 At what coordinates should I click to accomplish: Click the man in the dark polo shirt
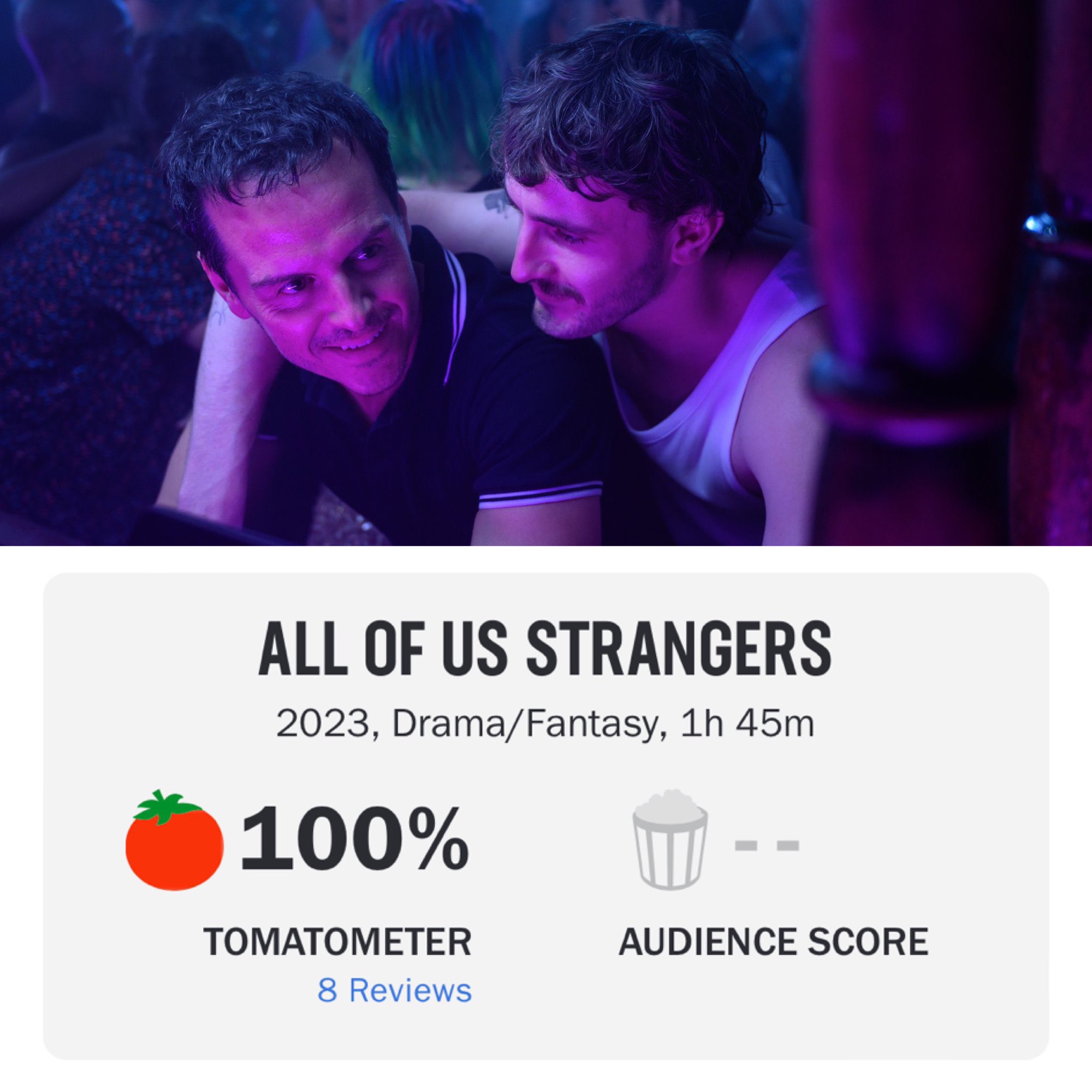click(x=362, y=317)
